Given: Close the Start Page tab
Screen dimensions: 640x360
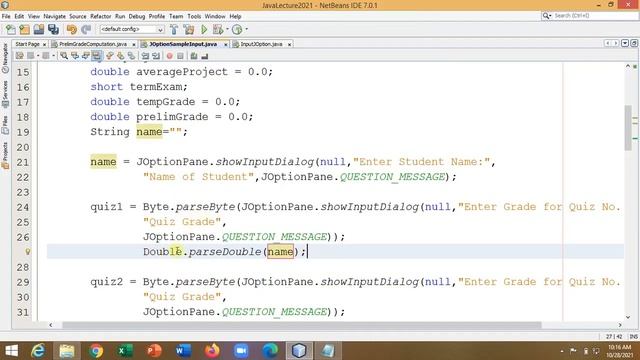Looking at the screenshot, I should click(x=44, y=44).
